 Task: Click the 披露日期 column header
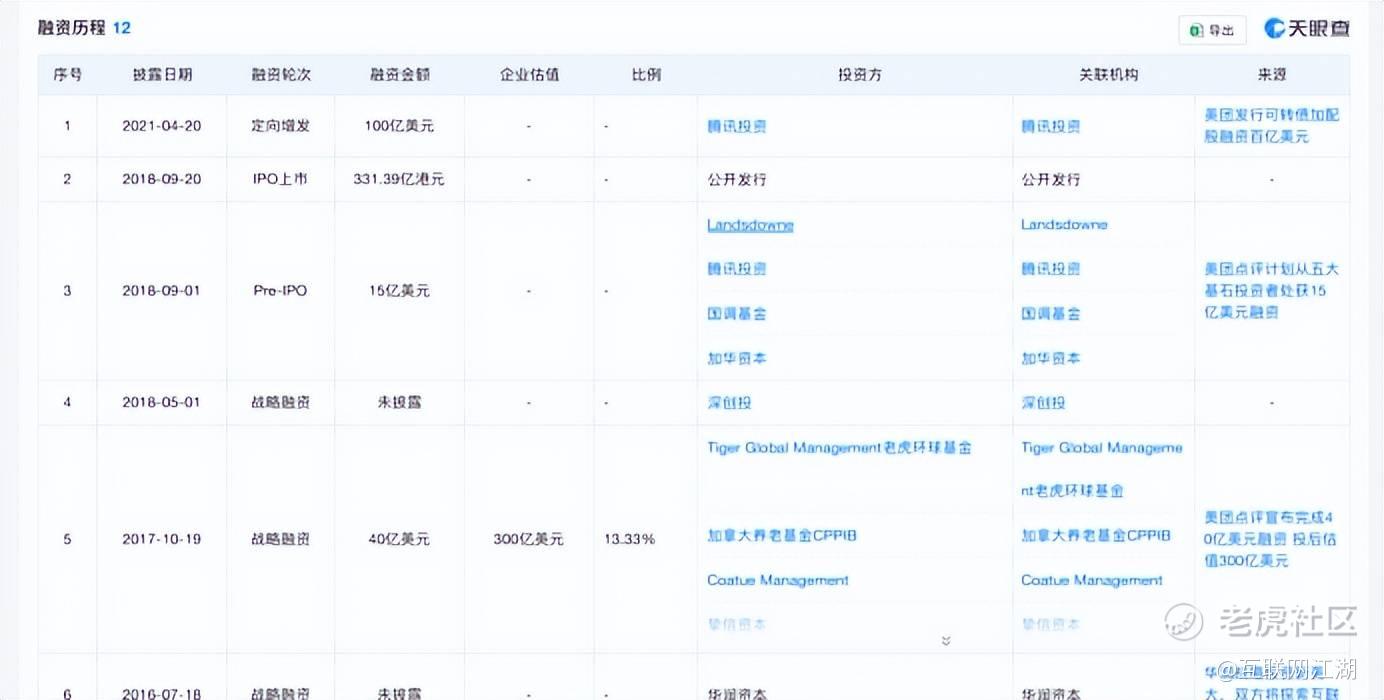162,75
